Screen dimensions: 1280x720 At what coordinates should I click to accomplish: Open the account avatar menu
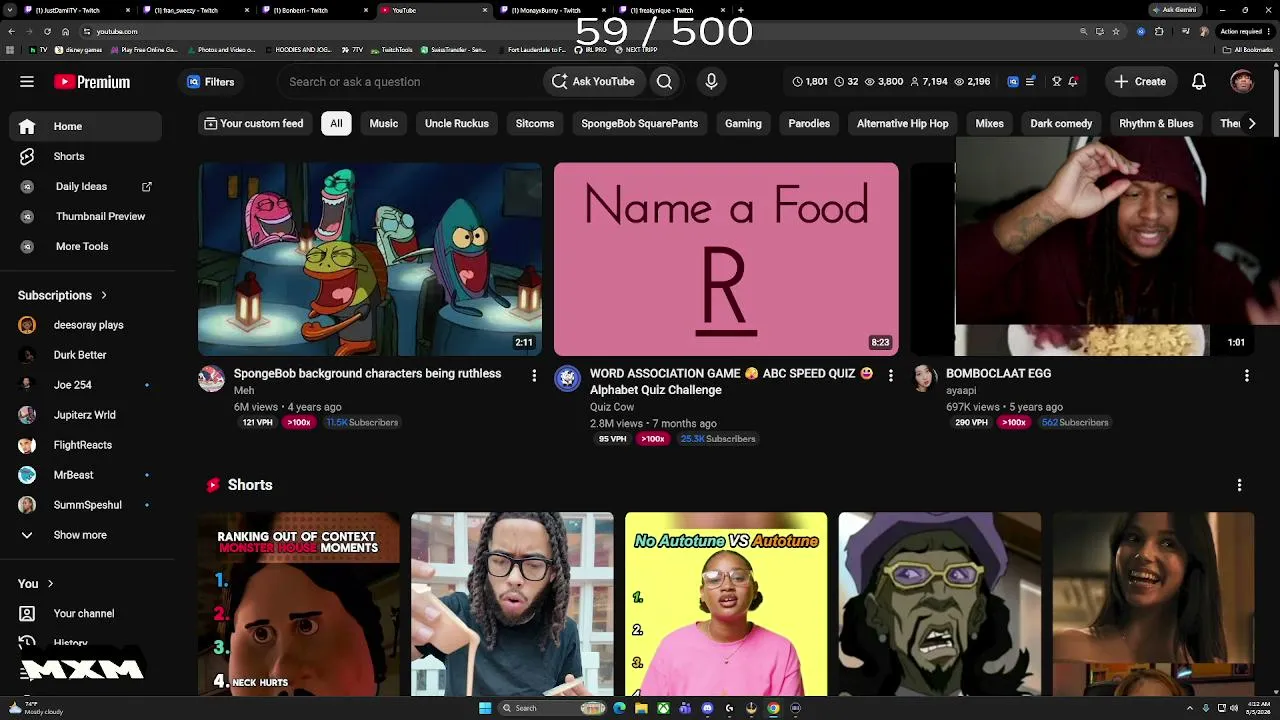coord(1242,82)
